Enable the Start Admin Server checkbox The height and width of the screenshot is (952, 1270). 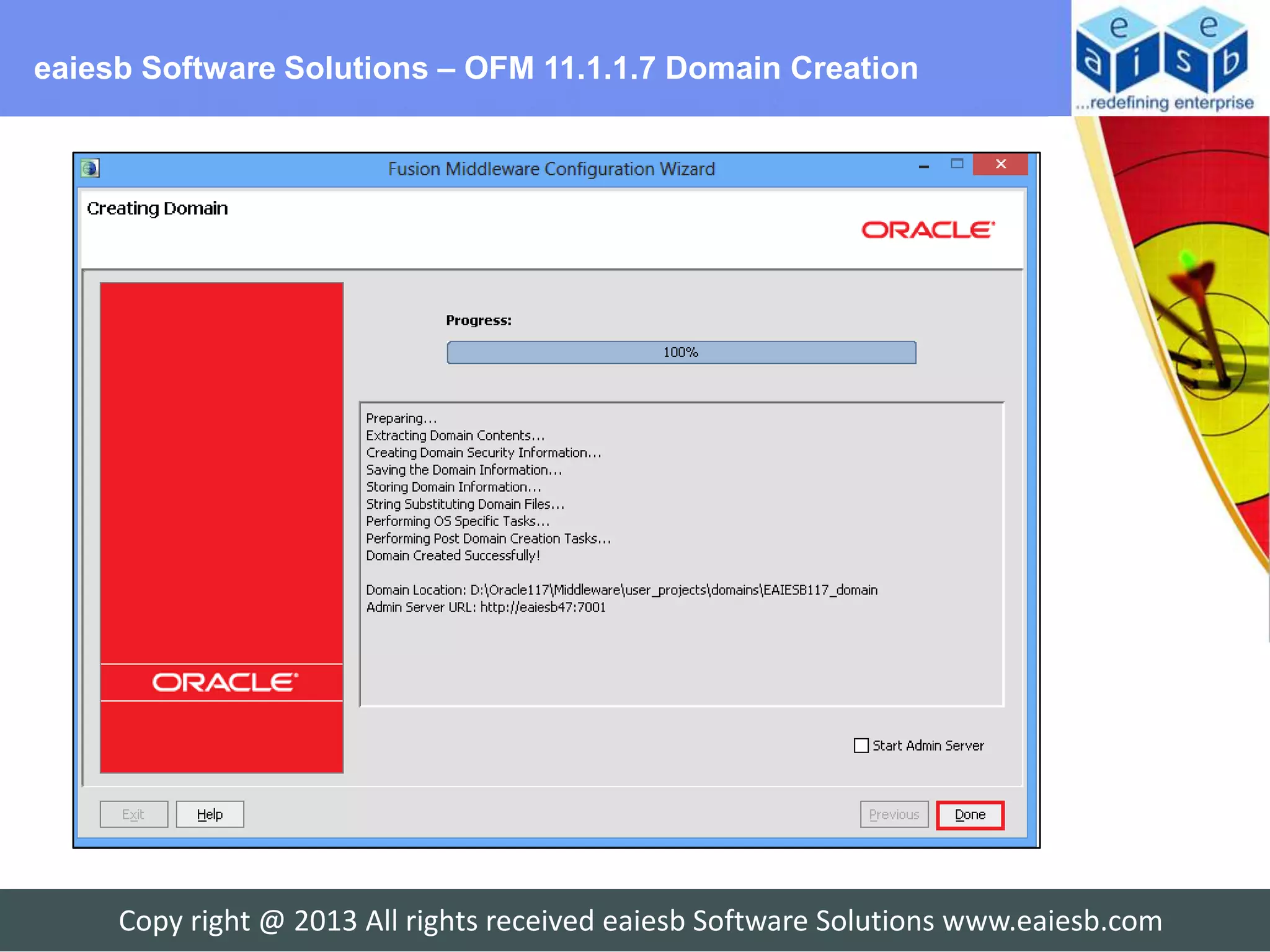(x=861, y=746)
